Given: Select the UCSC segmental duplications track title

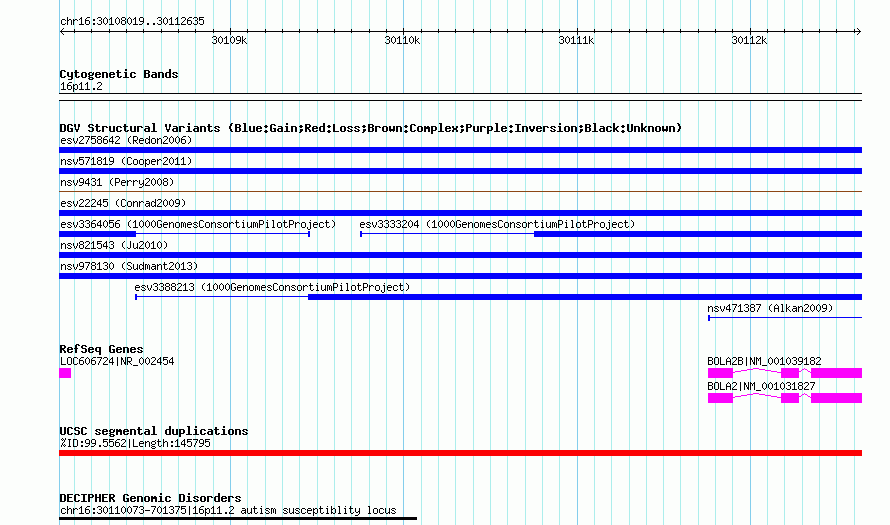Looking at the screenshot, I should point(154,431).
